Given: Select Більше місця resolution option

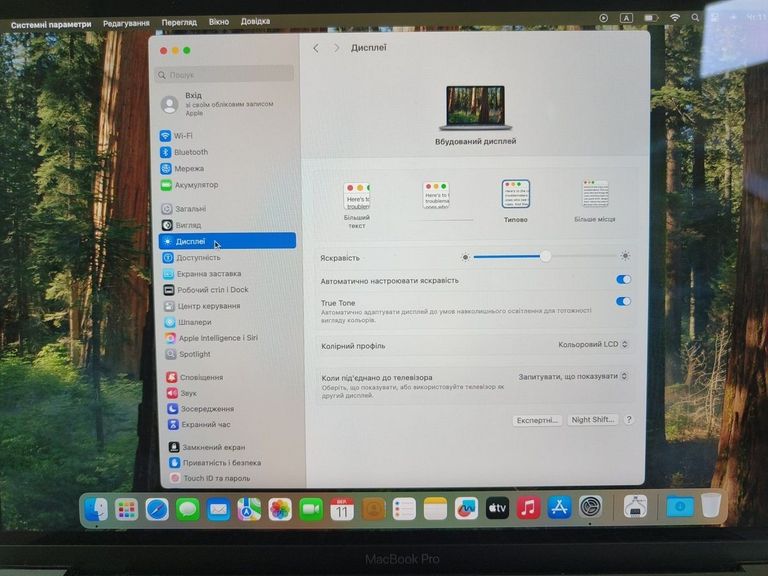Looking at the screenshot, I should coord(595,201).
